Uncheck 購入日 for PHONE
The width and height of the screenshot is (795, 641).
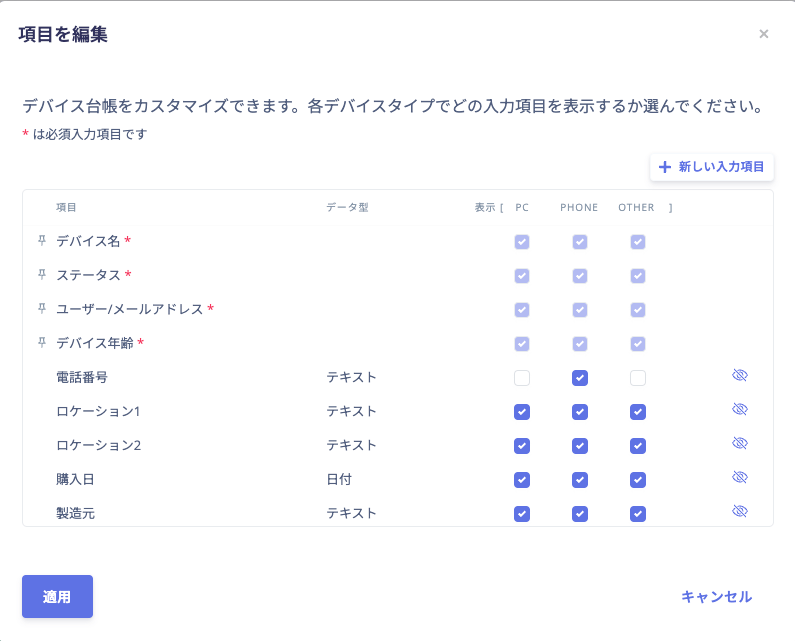(x=580, y=480)
